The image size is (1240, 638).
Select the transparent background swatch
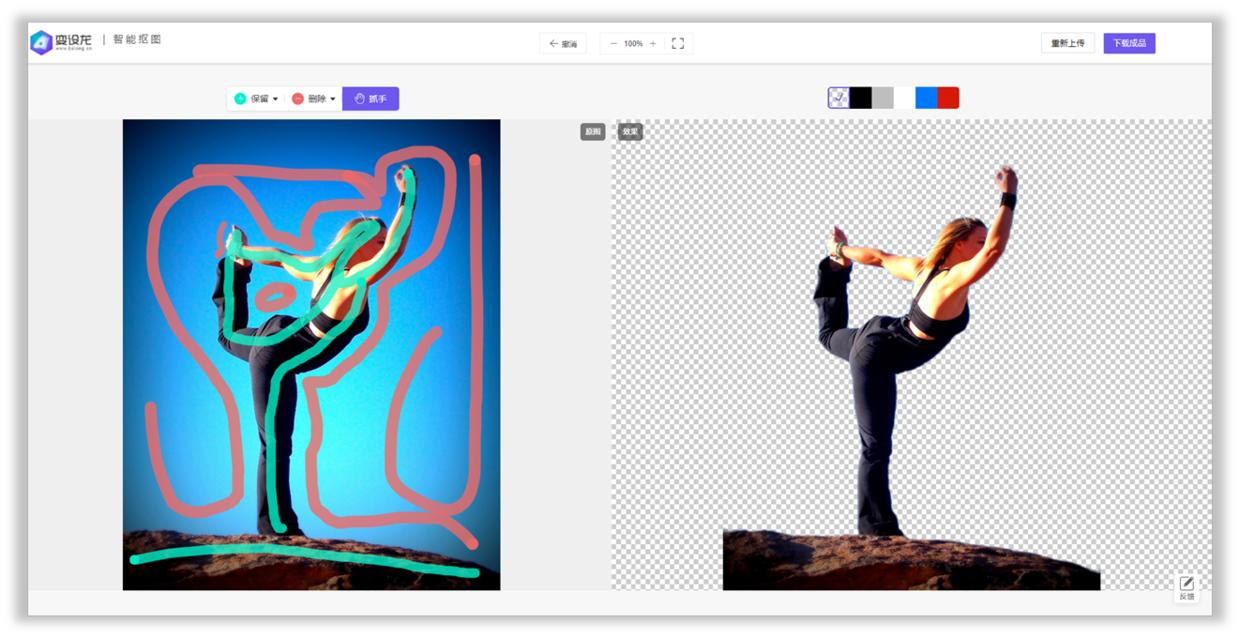[839, 98]
